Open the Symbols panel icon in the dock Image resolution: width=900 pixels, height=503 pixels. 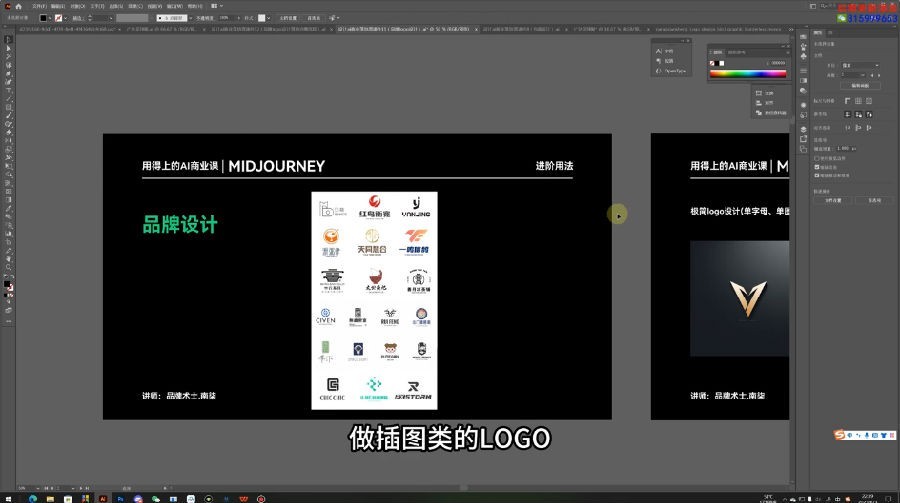[803, 56]
